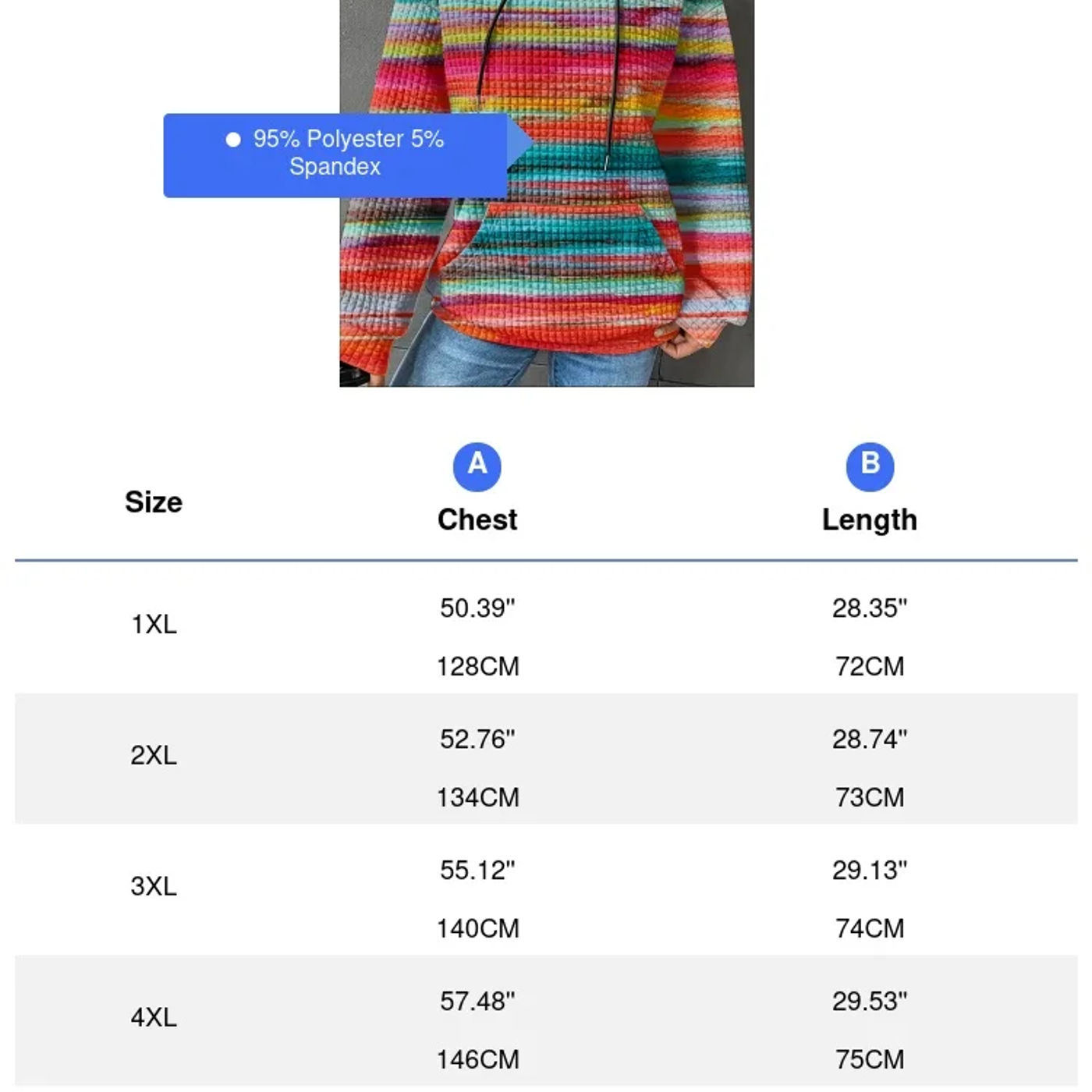
Task: Select the 4XL size row label
Action: point(154,1017)
